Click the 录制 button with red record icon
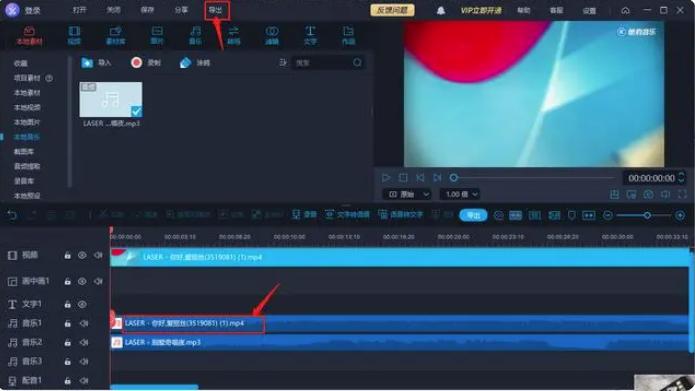Image resolution: width=695 pixels, height=391 pixels. click(x=146, y=63)
